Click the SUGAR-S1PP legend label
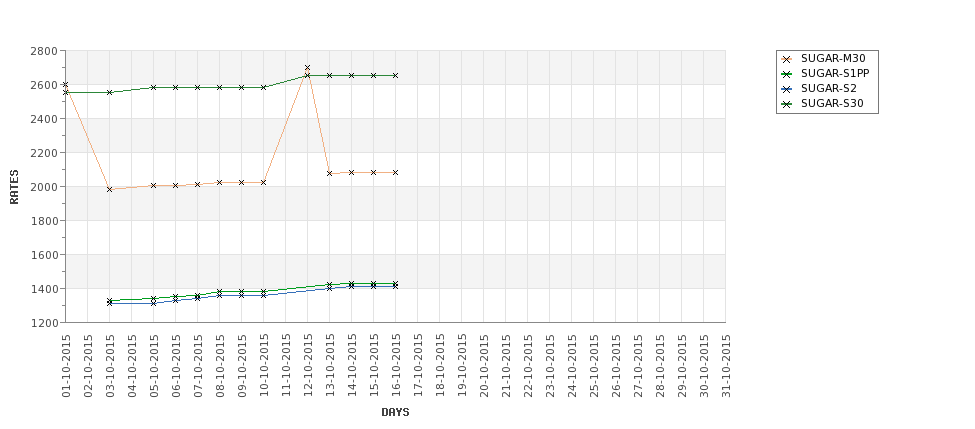This screenshot has height=429, width=975. click(835, 74)
